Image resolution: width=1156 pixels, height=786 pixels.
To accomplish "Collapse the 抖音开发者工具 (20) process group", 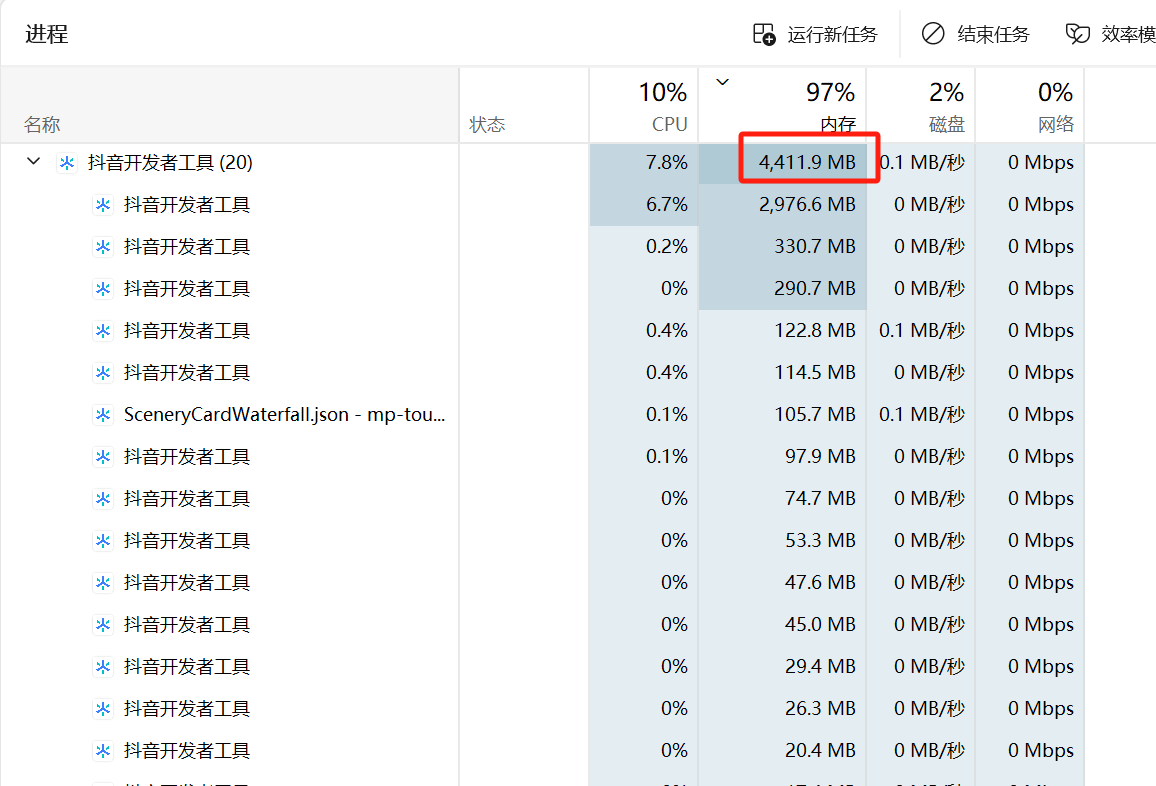I will click(34, 162).
